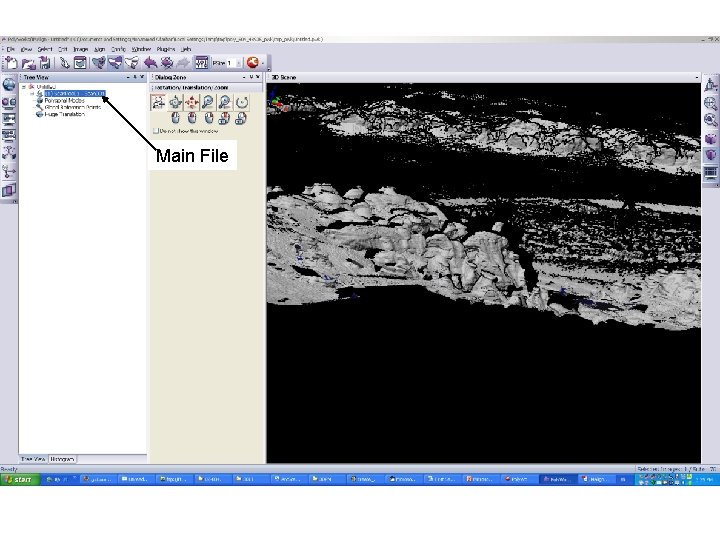The height and width of the screenshot is (540, 720).
Task: Click the upper purple cube in right toolbar
Action: [710, 138]
